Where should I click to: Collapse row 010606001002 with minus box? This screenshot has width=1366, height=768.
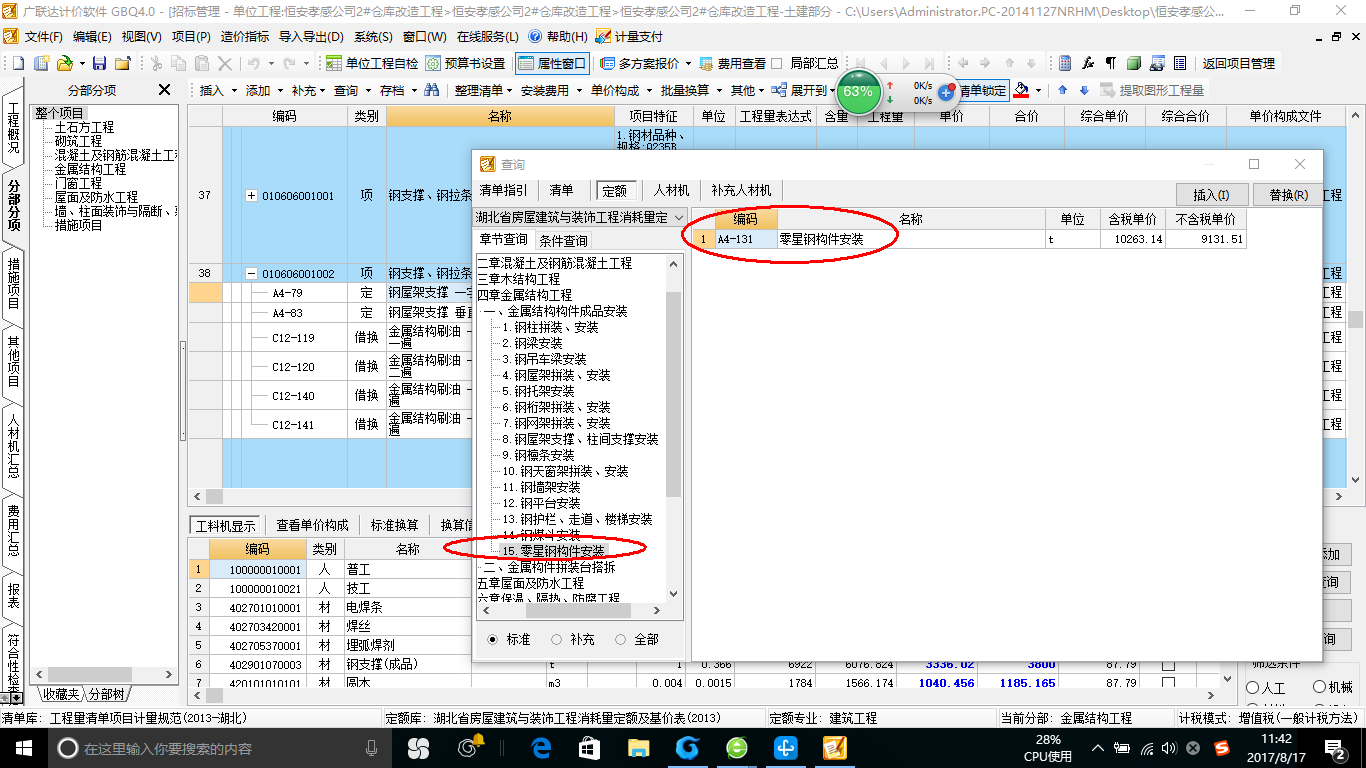[251, 274]
